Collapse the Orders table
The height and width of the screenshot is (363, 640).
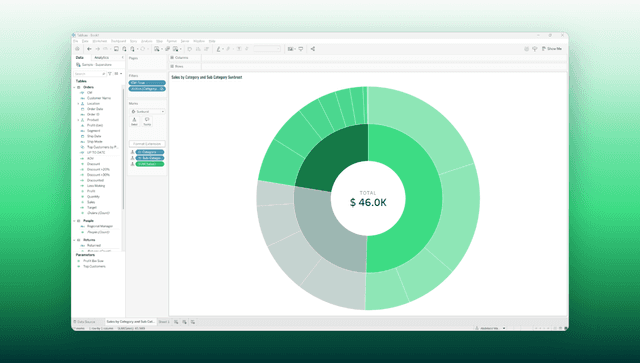(x=74, y=87)
